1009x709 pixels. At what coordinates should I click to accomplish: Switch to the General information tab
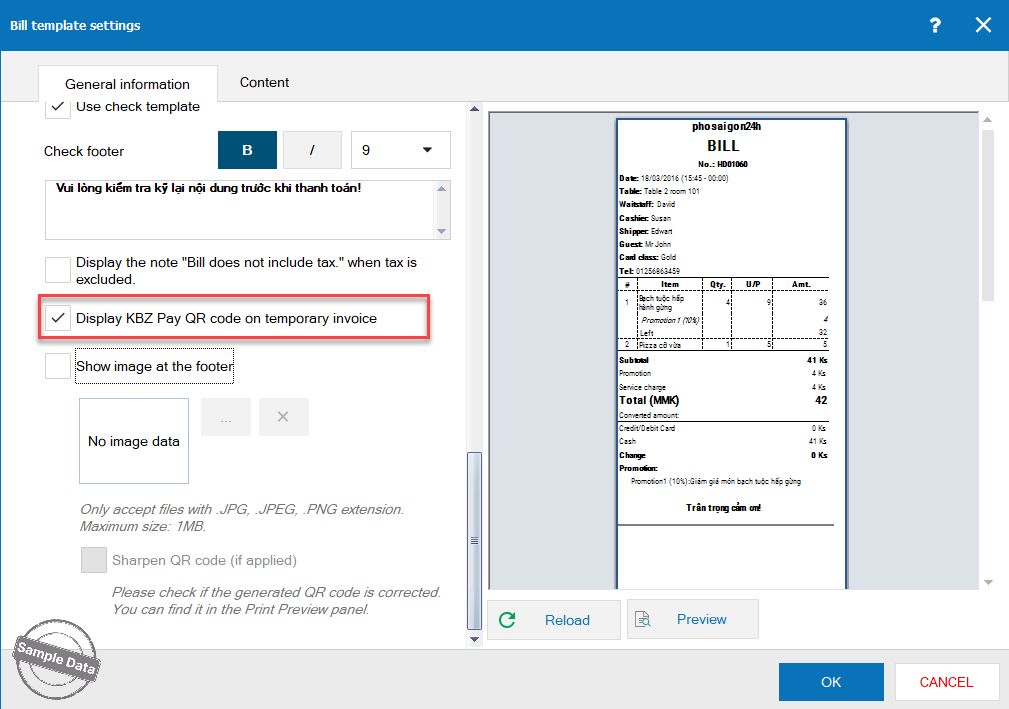pyautogui.click(x=127, y=84)
